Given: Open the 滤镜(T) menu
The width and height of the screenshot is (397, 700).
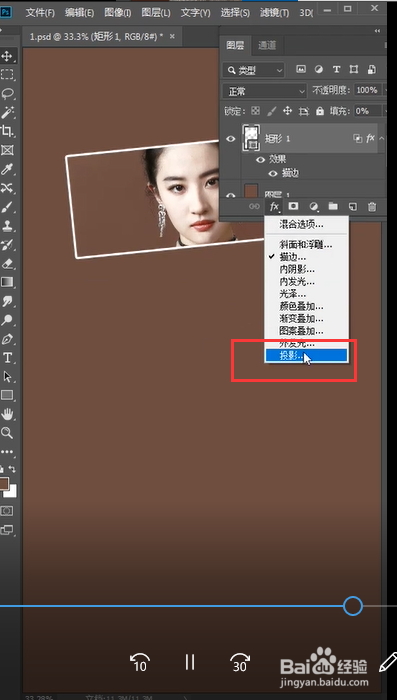Looking at the screenshot, I should point(274,12).
